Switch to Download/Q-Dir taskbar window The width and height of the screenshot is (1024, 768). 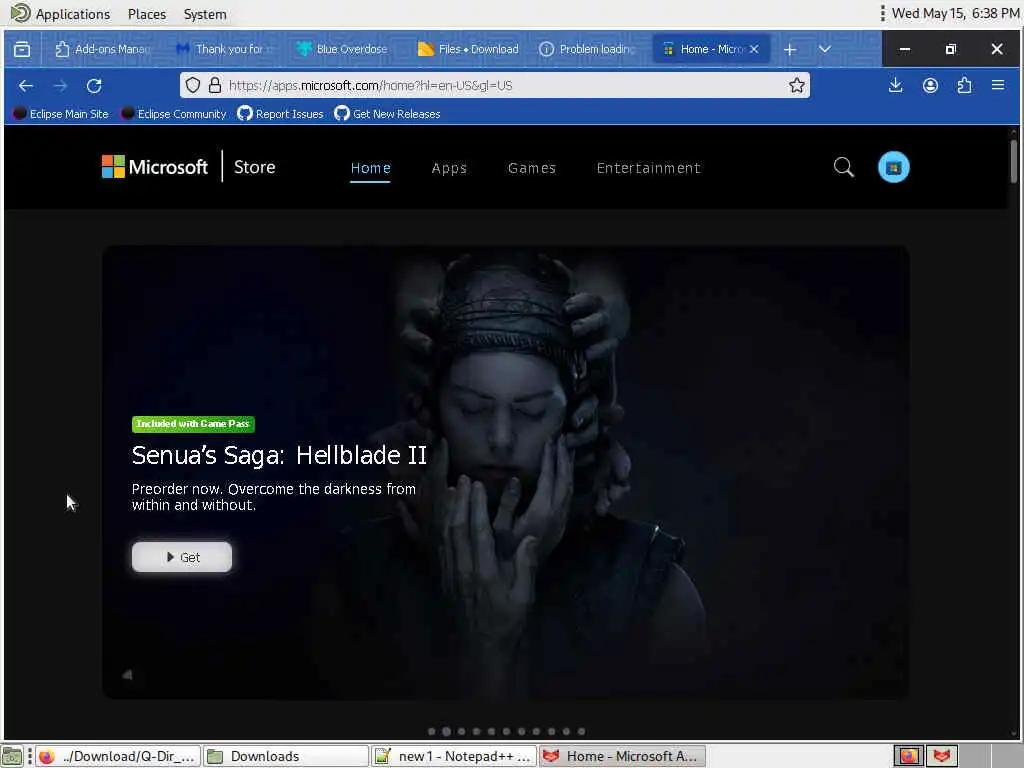click(118, 756)
